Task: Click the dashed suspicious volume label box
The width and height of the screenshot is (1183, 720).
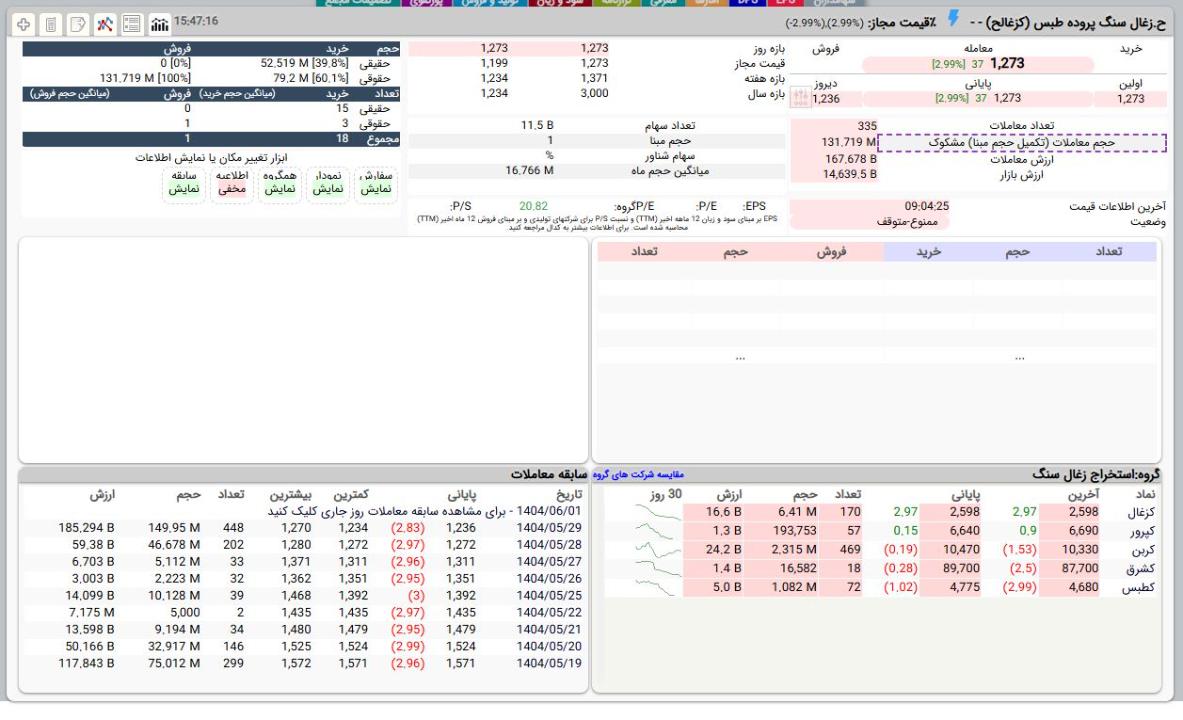Action: coord(1022,142)
